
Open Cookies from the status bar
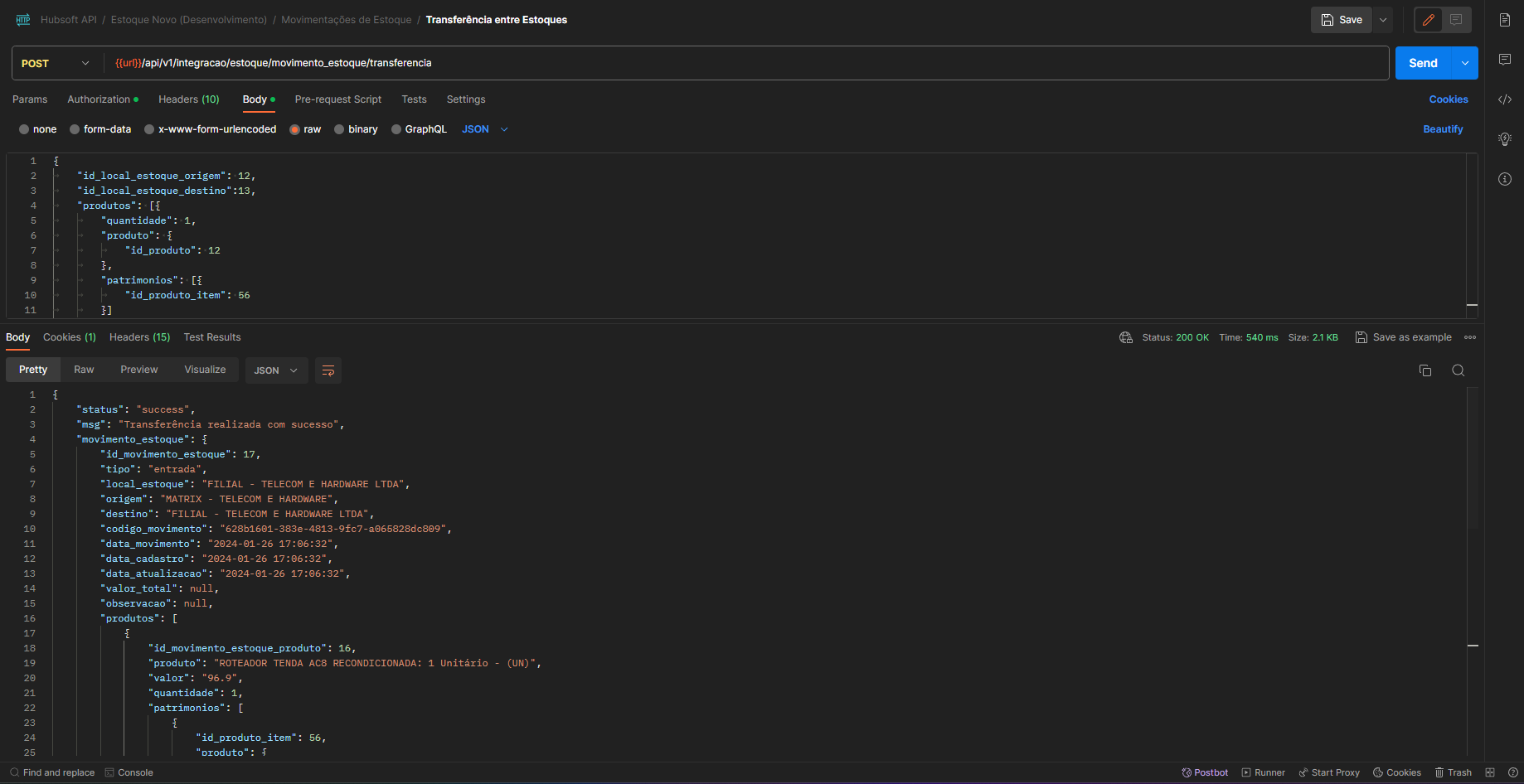click(1397, 772)
